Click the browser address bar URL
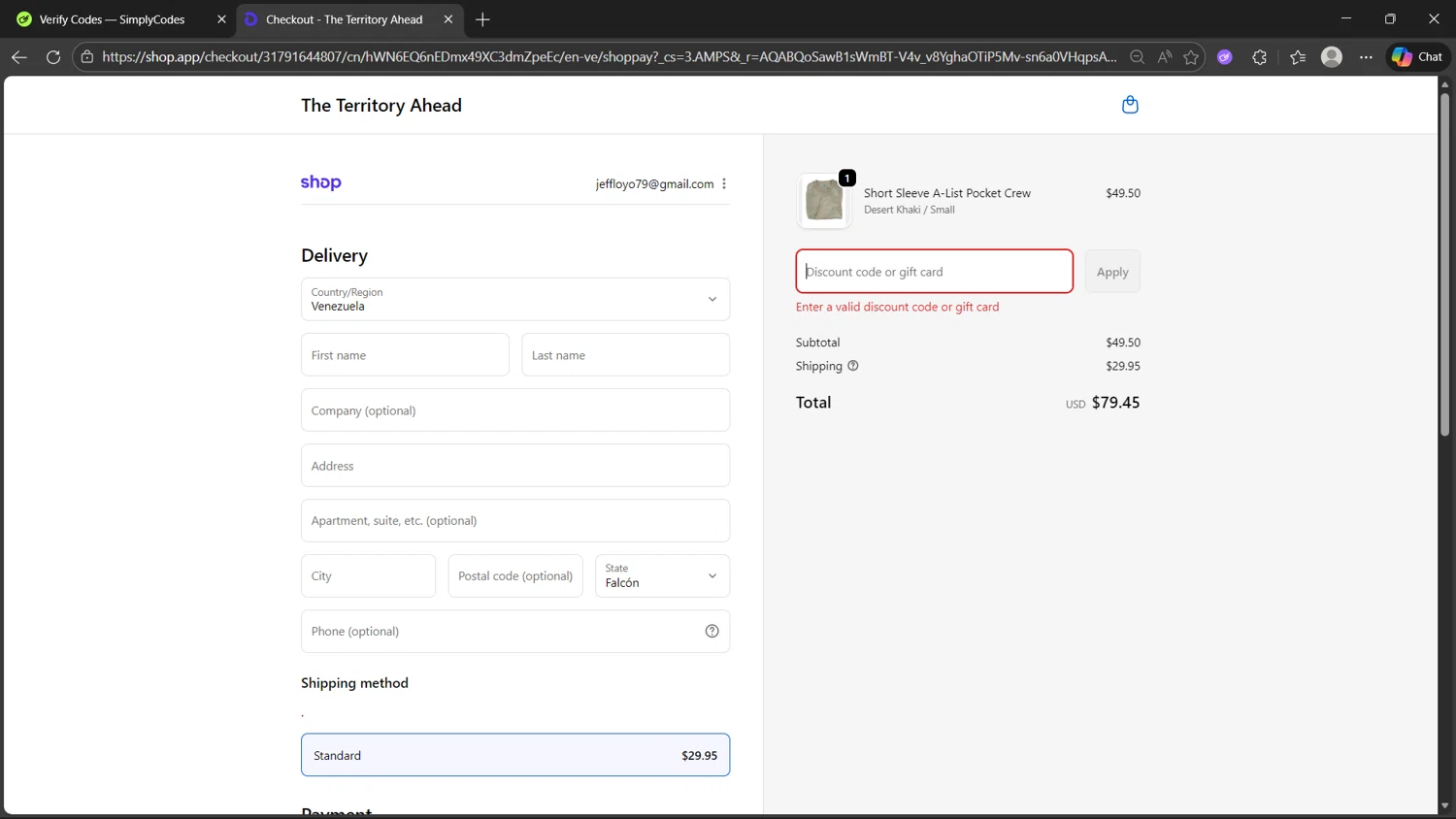This screenshot has height=819, width=1456. [x=609, y=57]
